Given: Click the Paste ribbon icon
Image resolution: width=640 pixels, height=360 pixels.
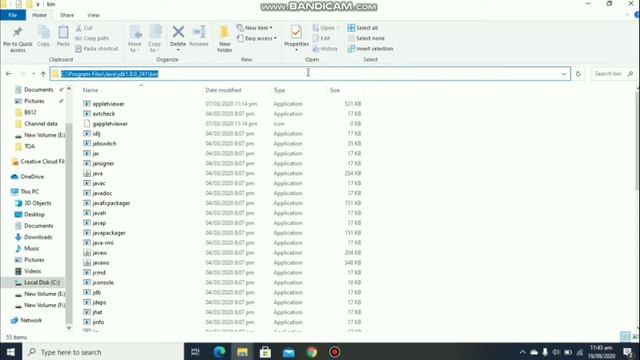Looking at the screenshot, I should pos(63,33).
